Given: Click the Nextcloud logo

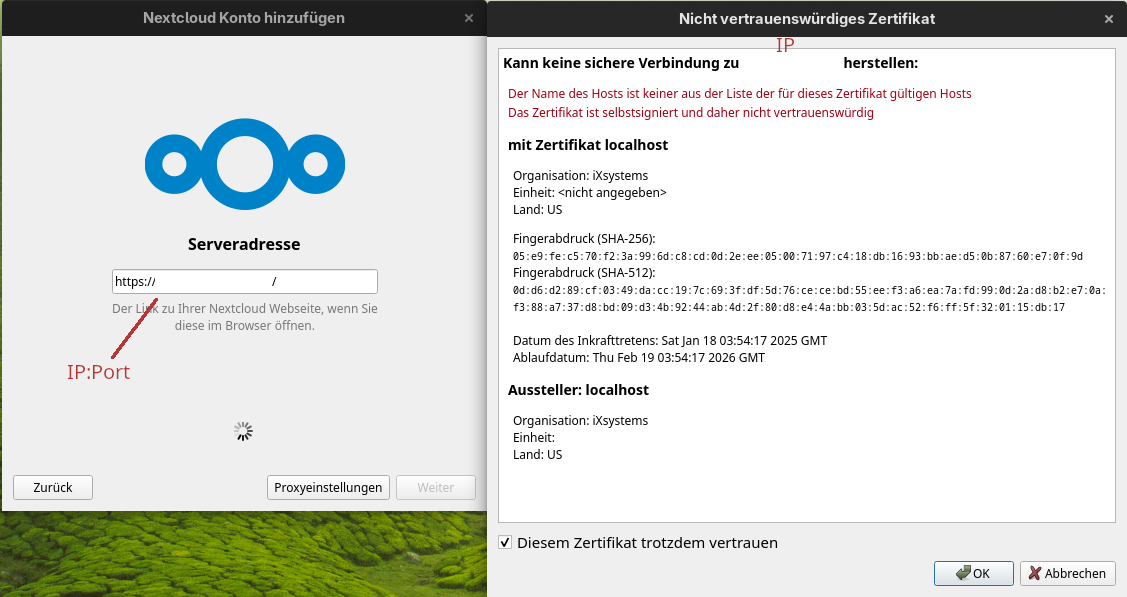Looking at the screenshot, I should (x=244, y=164).
